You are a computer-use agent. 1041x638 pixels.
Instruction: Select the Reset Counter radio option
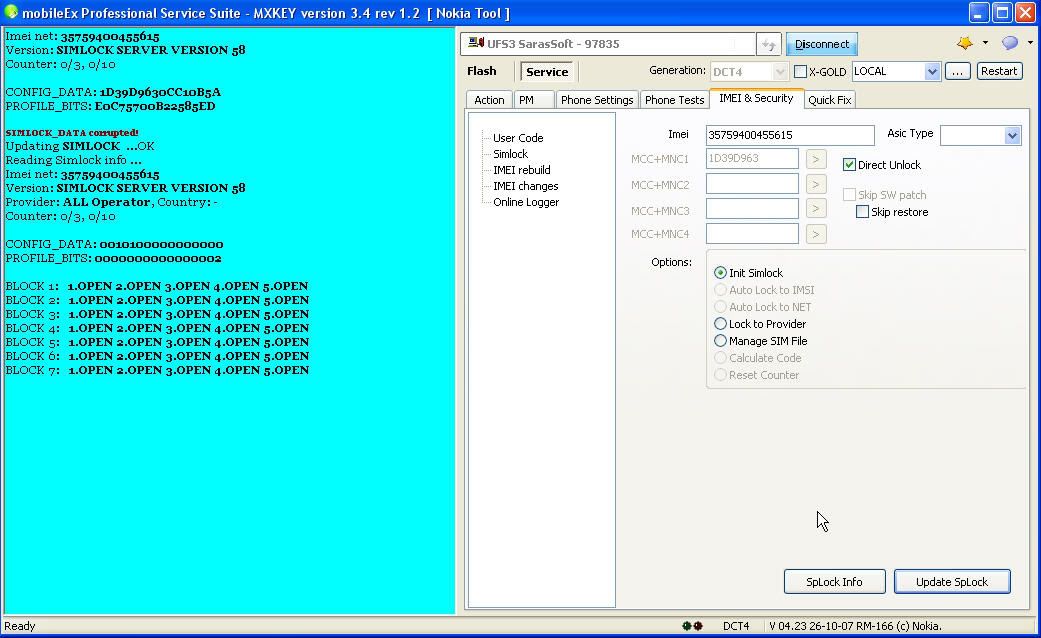click(720, 375)
